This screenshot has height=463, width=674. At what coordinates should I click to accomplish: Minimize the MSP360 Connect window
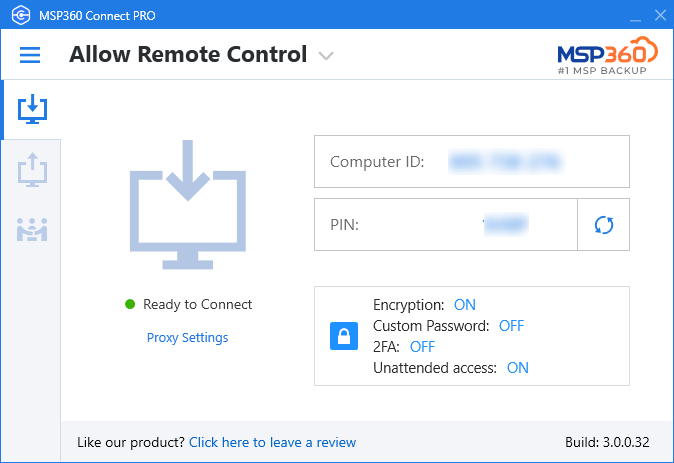click(635, 16)
